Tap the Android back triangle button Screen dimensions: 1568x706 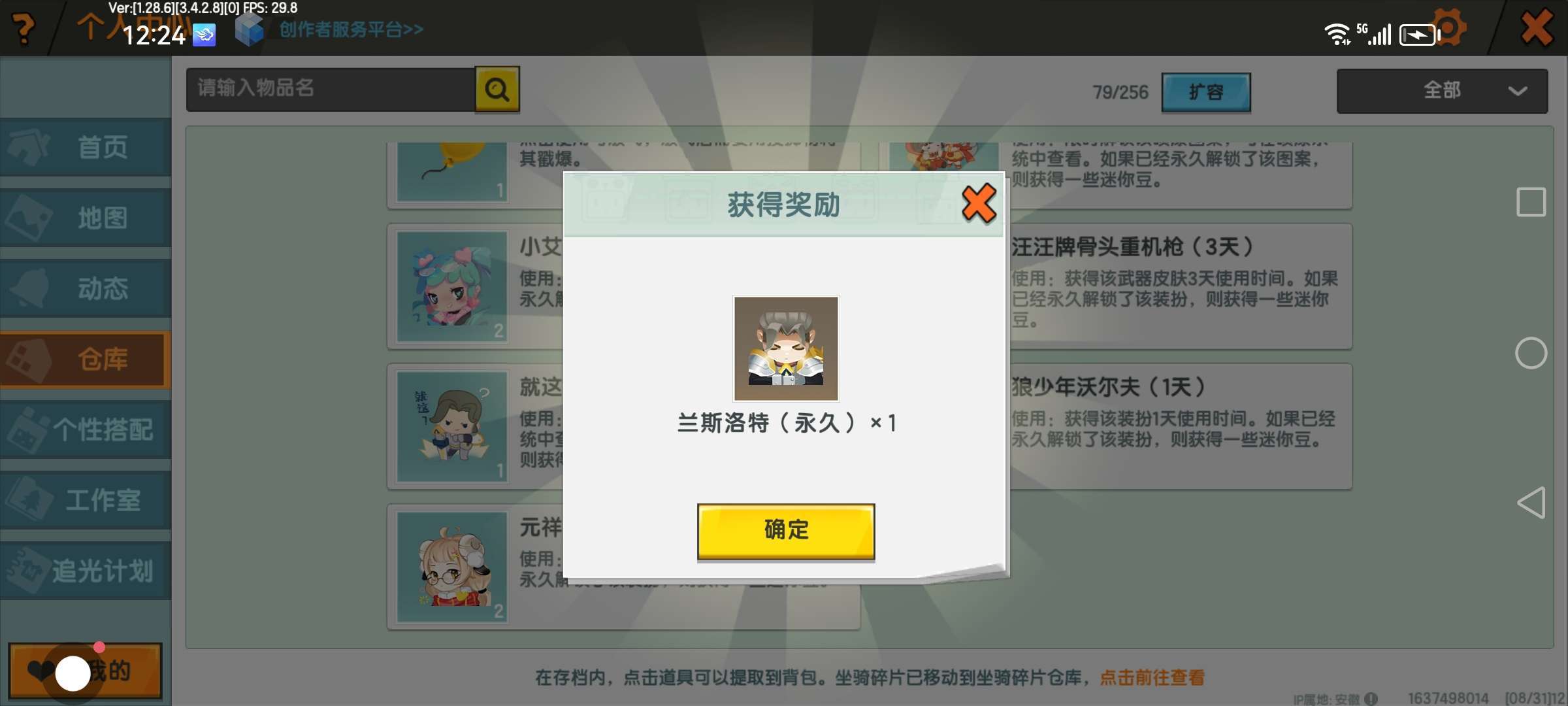tap(1531, 502)
